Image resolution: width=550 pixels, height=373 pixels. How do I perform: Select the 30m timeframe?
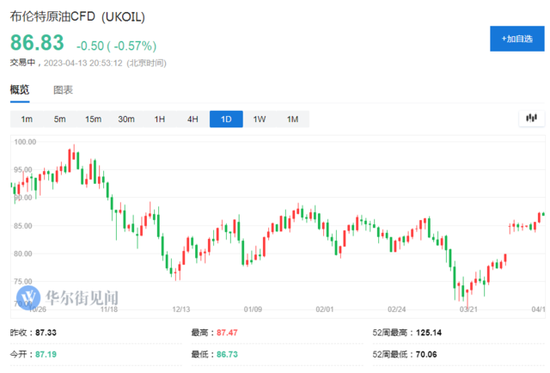pyautogui.click(x=126, y=119)
